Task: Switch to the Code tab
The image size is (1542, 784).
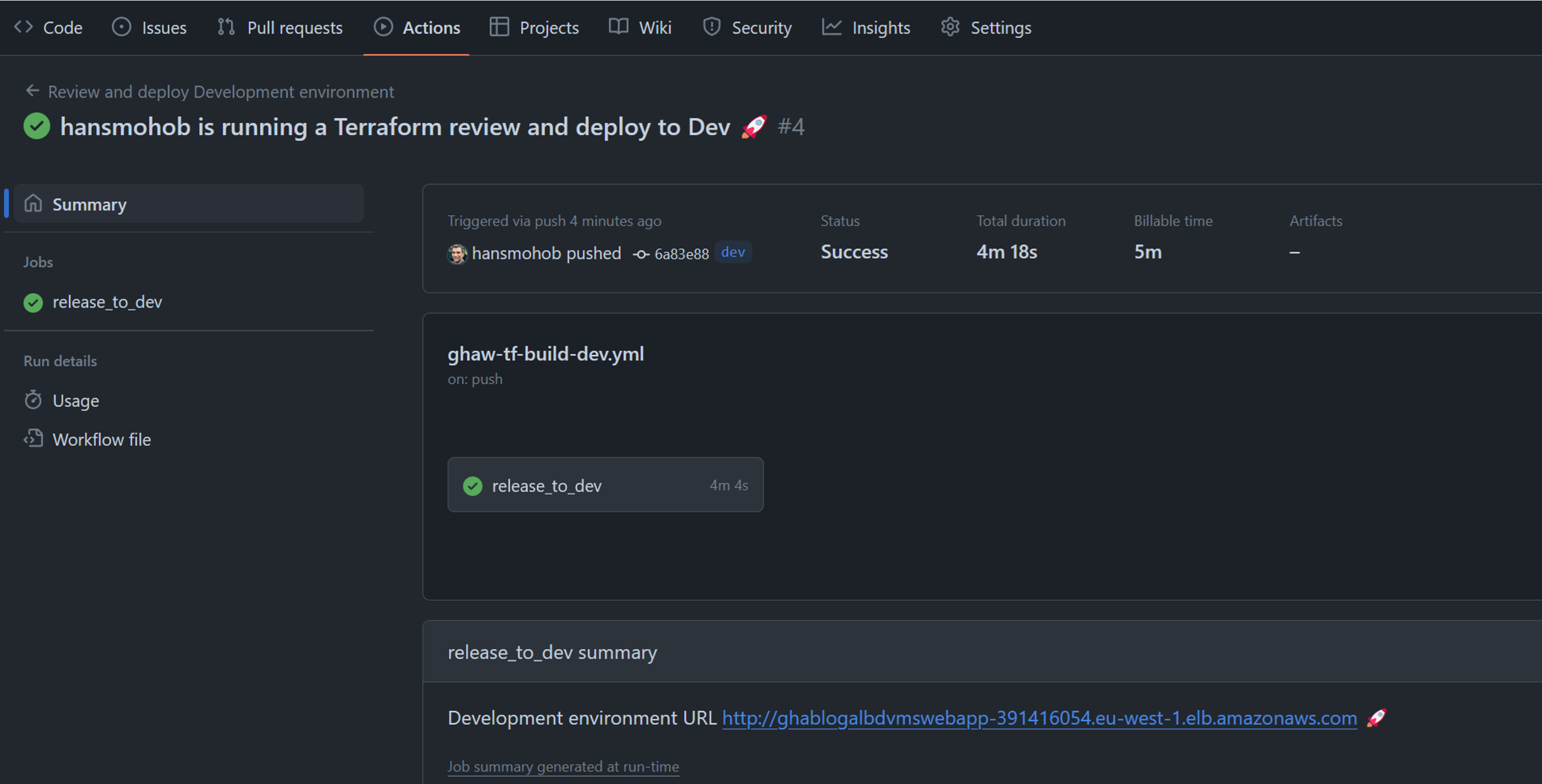Action: (x=63, y=27)
